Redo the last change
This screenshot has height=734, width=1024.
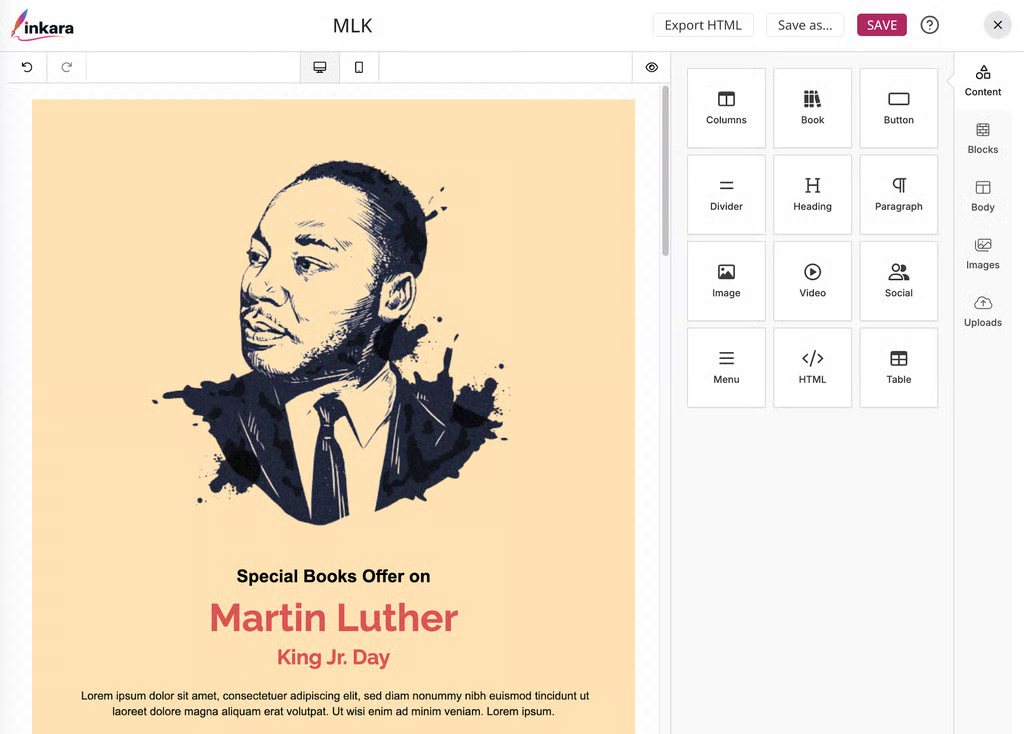(66, 67)
